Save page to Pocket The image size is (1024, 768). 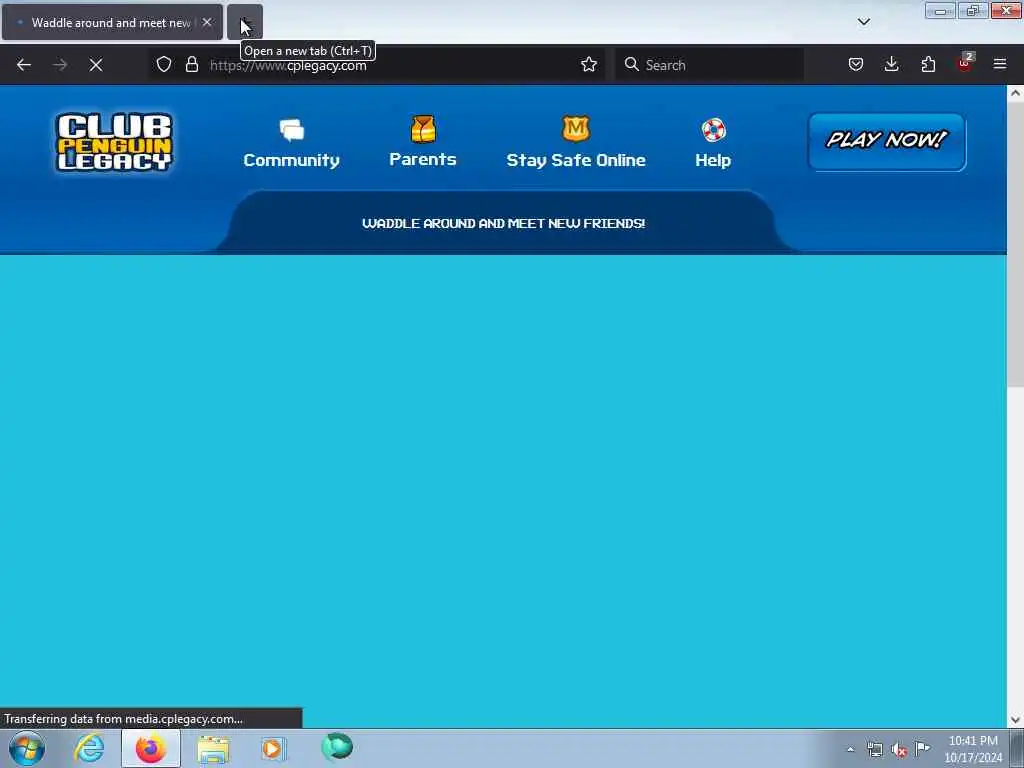(856, 64)
